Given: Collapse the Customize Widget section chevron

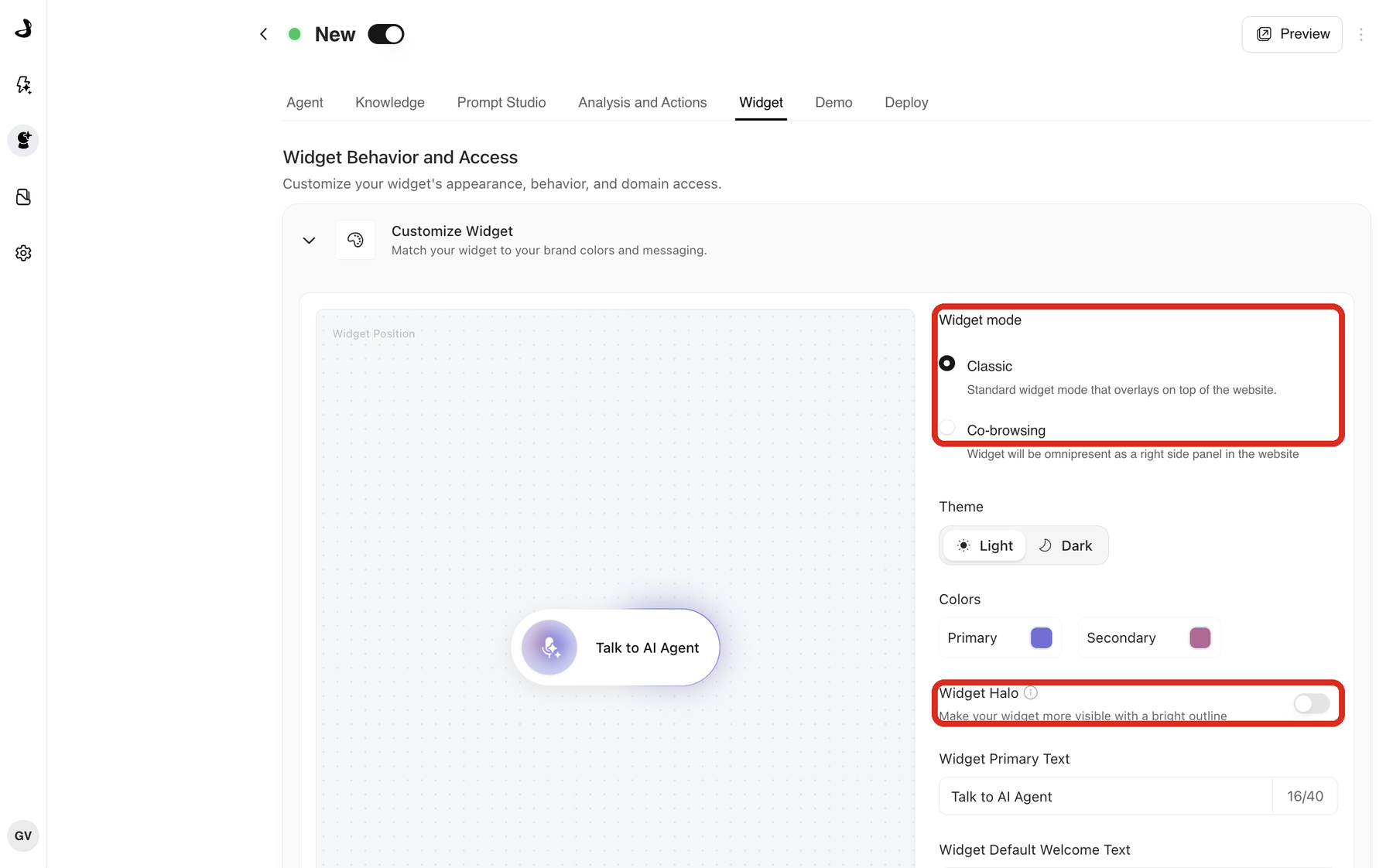Looking at the screenshot, I should coord(309,241).
